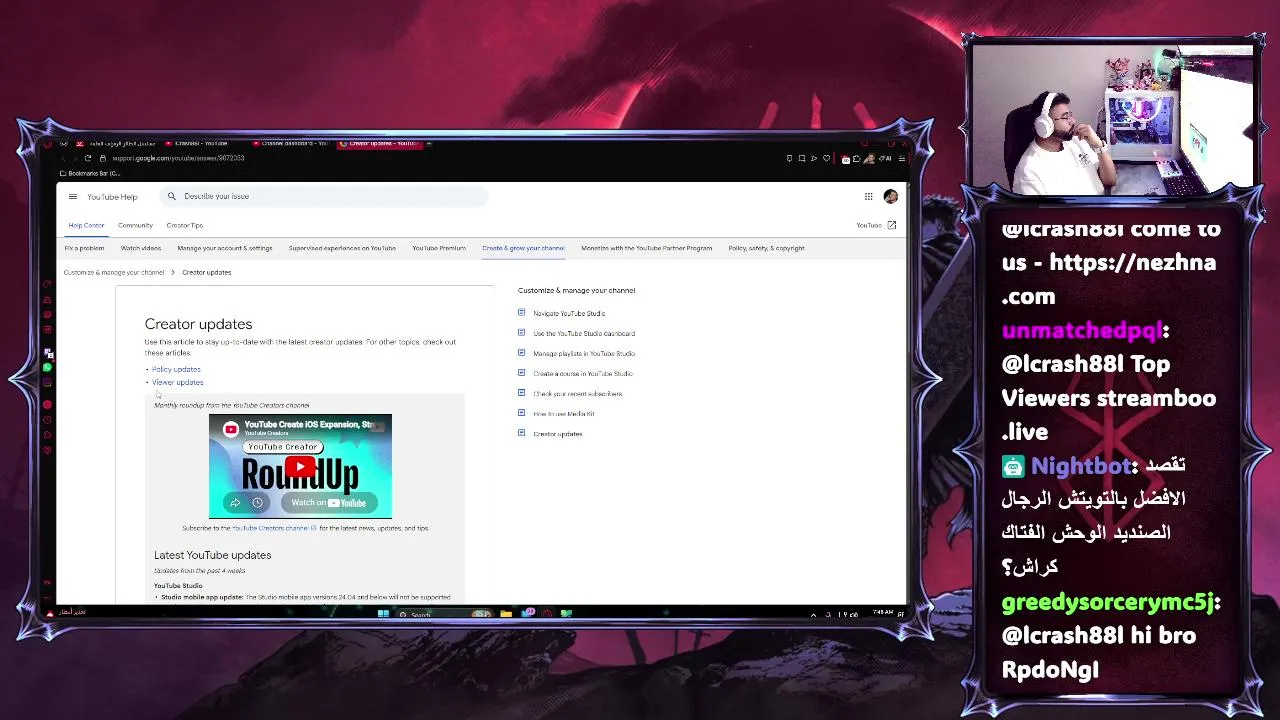Click the WhatsApp icon in browser sidebar
The image size is (1280, 720).
pos(47,368)
